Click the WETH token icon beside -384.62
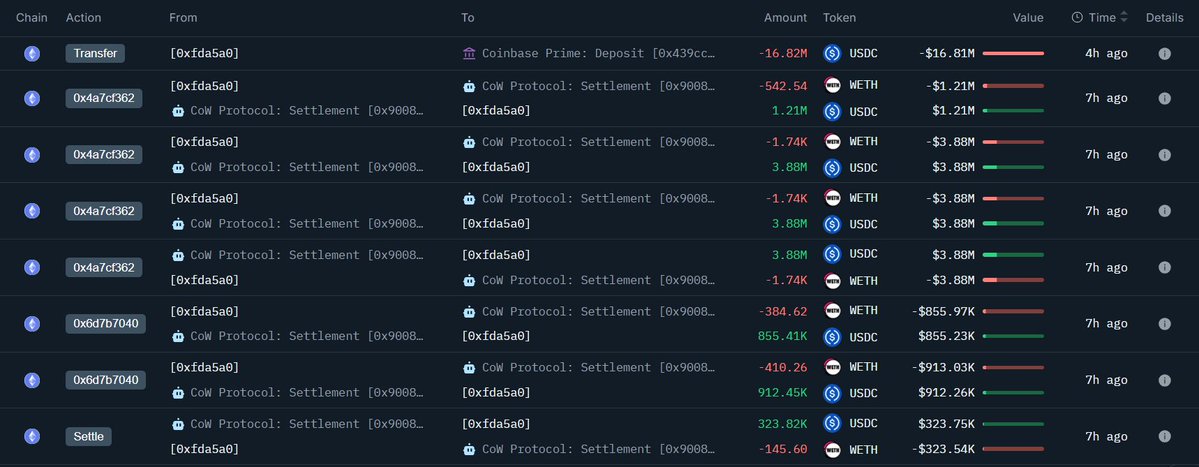 (832, 310)
